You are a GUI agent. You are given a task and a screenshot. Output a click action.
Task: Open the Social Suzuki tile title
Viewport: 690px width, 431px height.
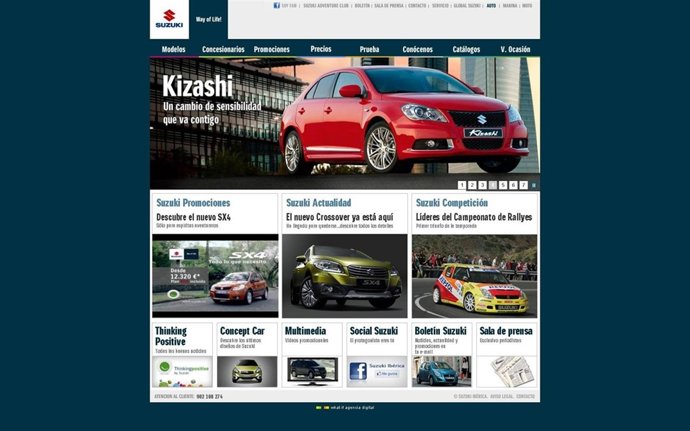point(374,331)
